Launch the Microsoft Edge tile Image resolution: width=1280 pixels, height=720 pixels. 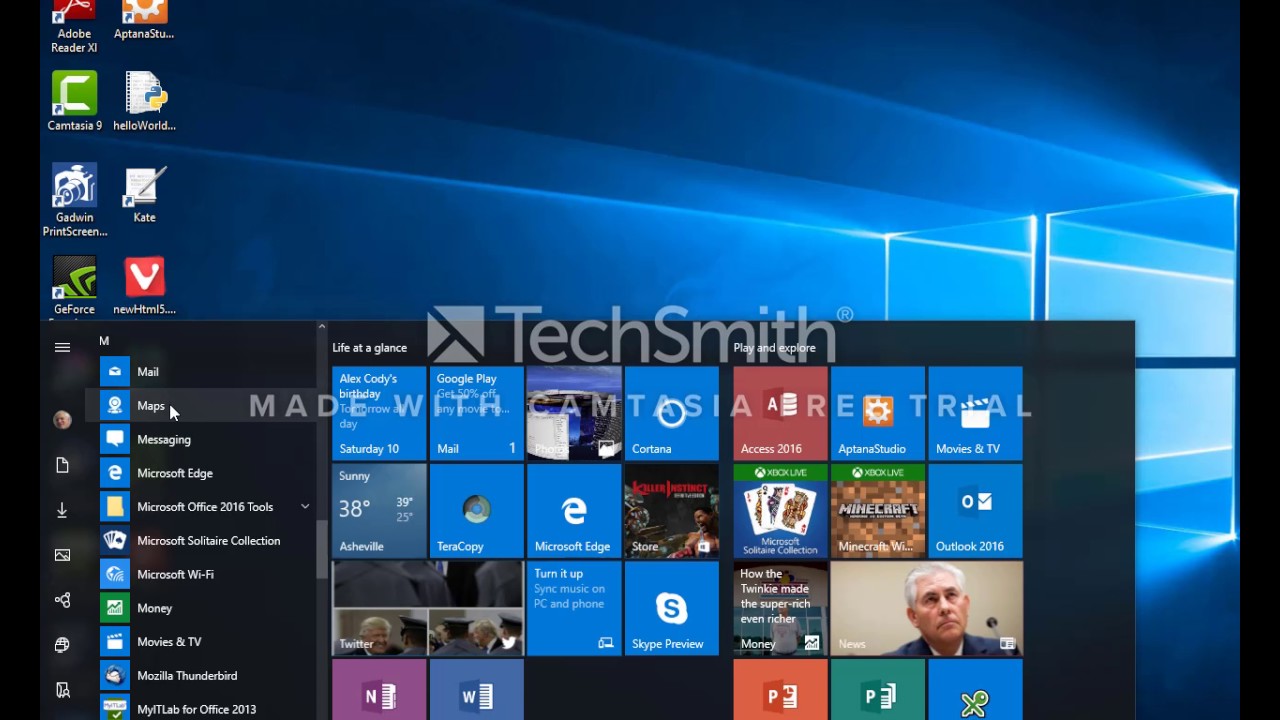coord(574,511)
